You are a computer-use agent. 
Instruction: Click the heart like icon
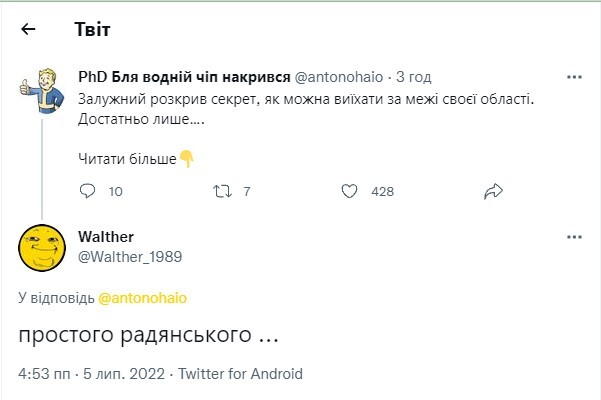(349, 191)
